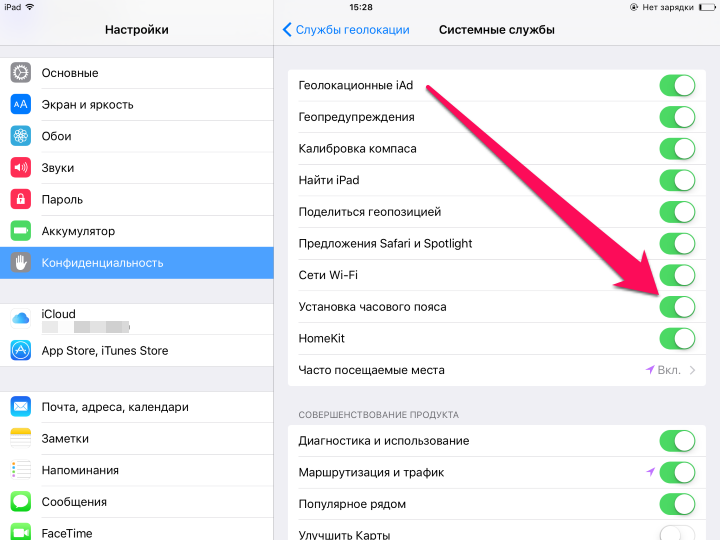Tap the Экран и яркость icon
720x540 pixels.
pos(21,104)
